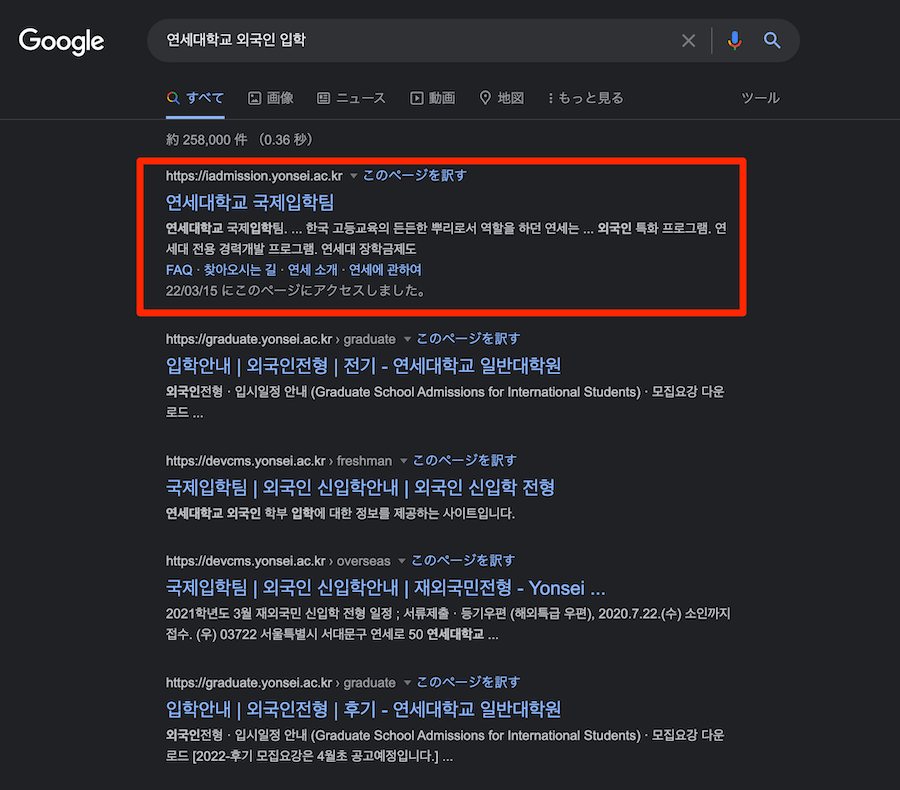Click the devcms.yonsei.ac.kr › freshman URL text
The image size is (900, 790).
coord(279,461)
